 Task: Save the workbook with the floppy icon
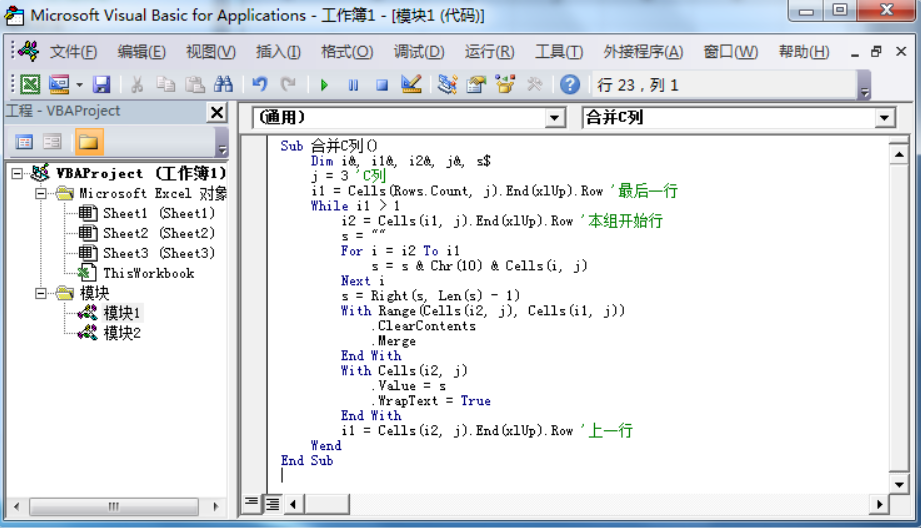(102, 85)
